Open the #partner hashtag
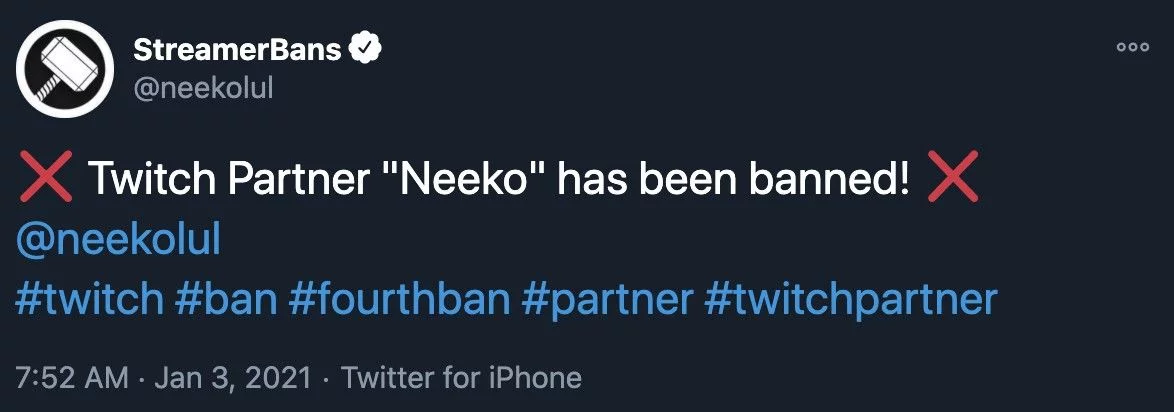 (607, 299)
